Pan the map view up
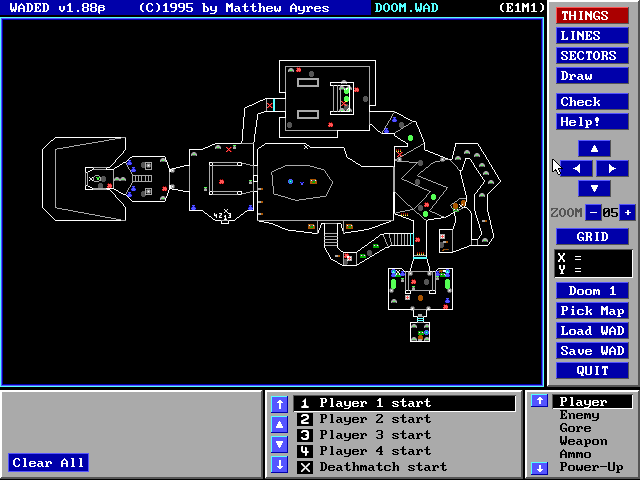The height and width of the screenshot is (480, 640). [594, 148]
